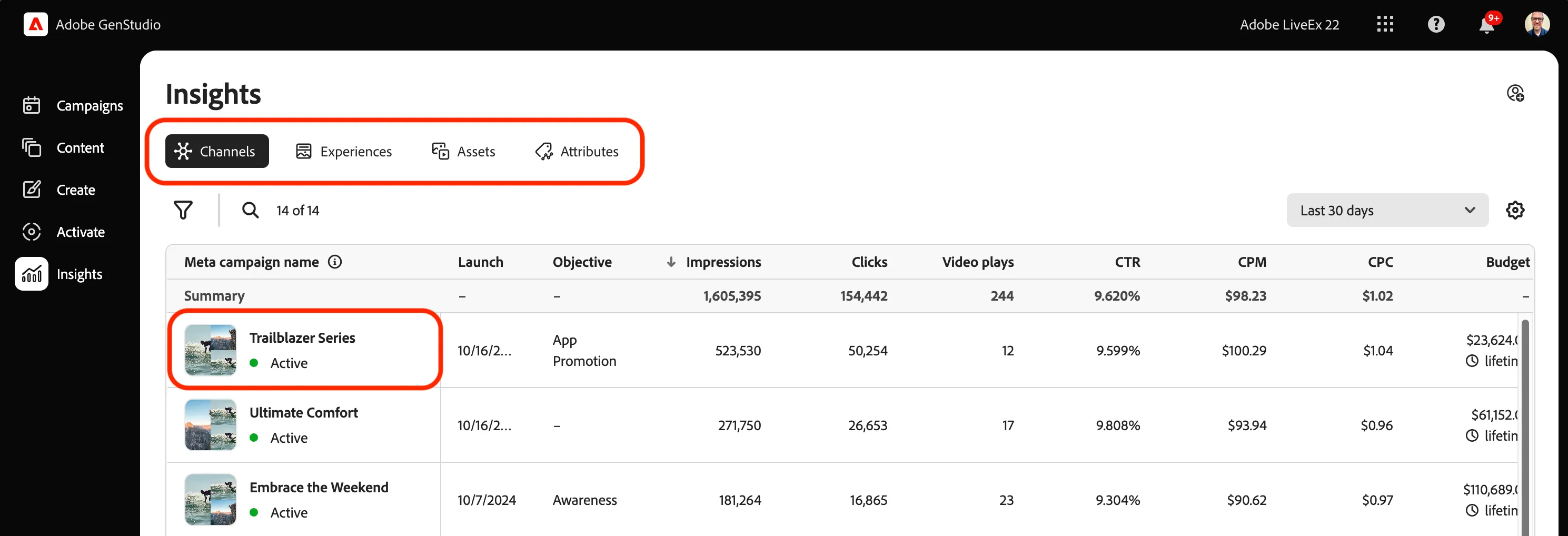Click the Clicks column header

(869, 262)
